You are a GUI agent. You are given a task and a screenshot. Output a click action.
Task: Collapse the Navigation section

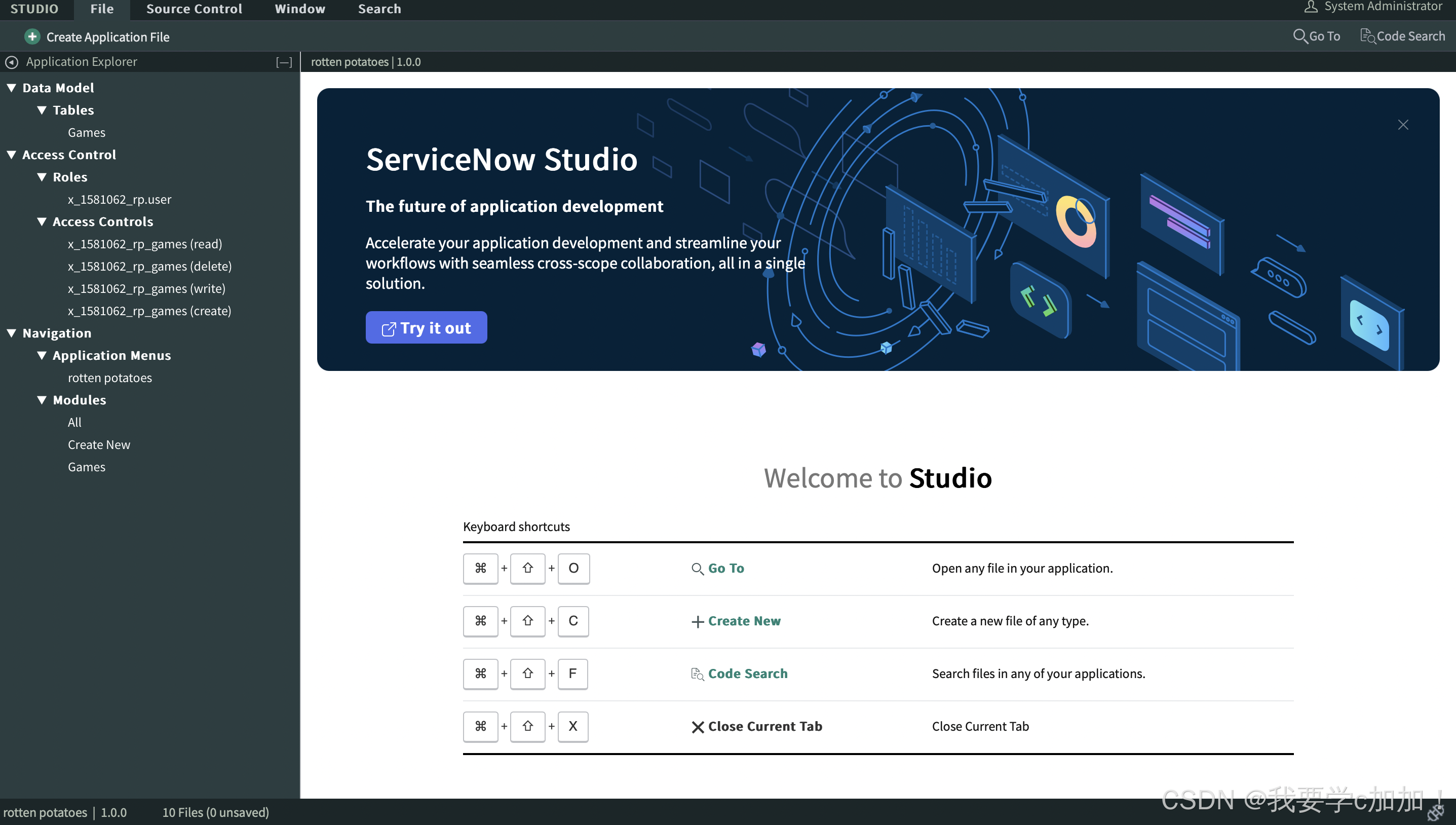[11, 333]
